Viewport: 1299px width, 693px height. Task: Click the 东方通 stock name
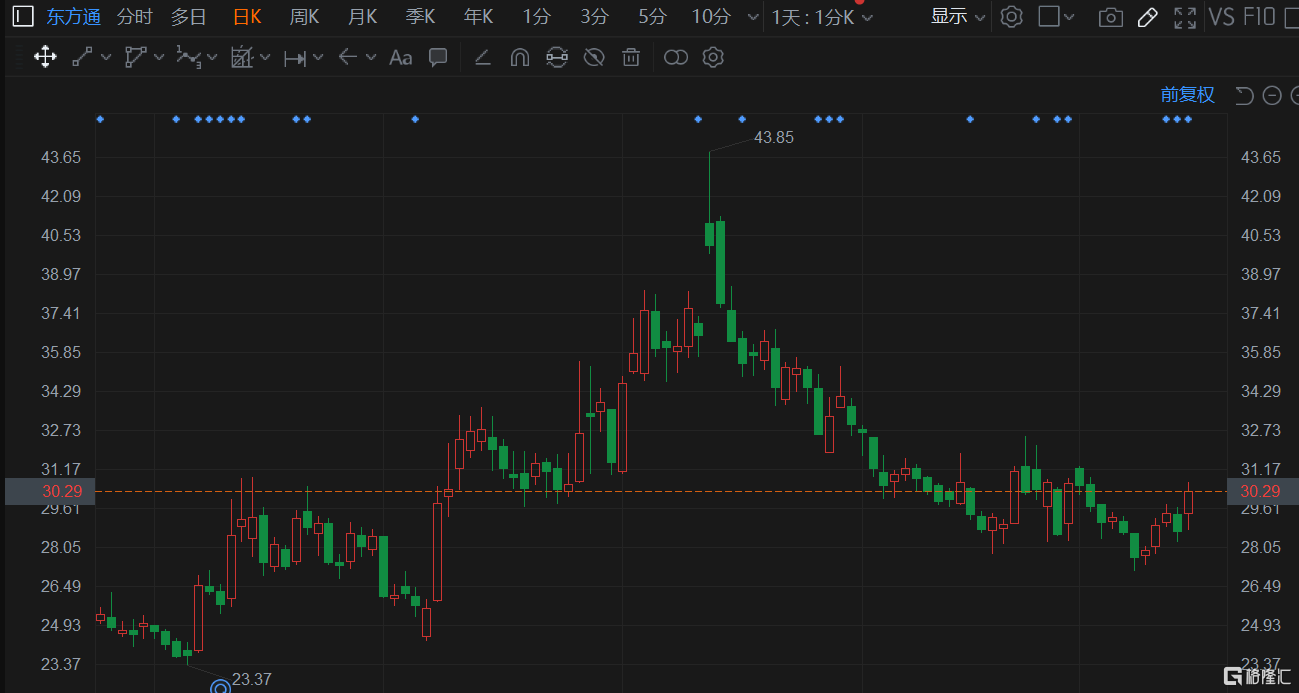point(73,16)
